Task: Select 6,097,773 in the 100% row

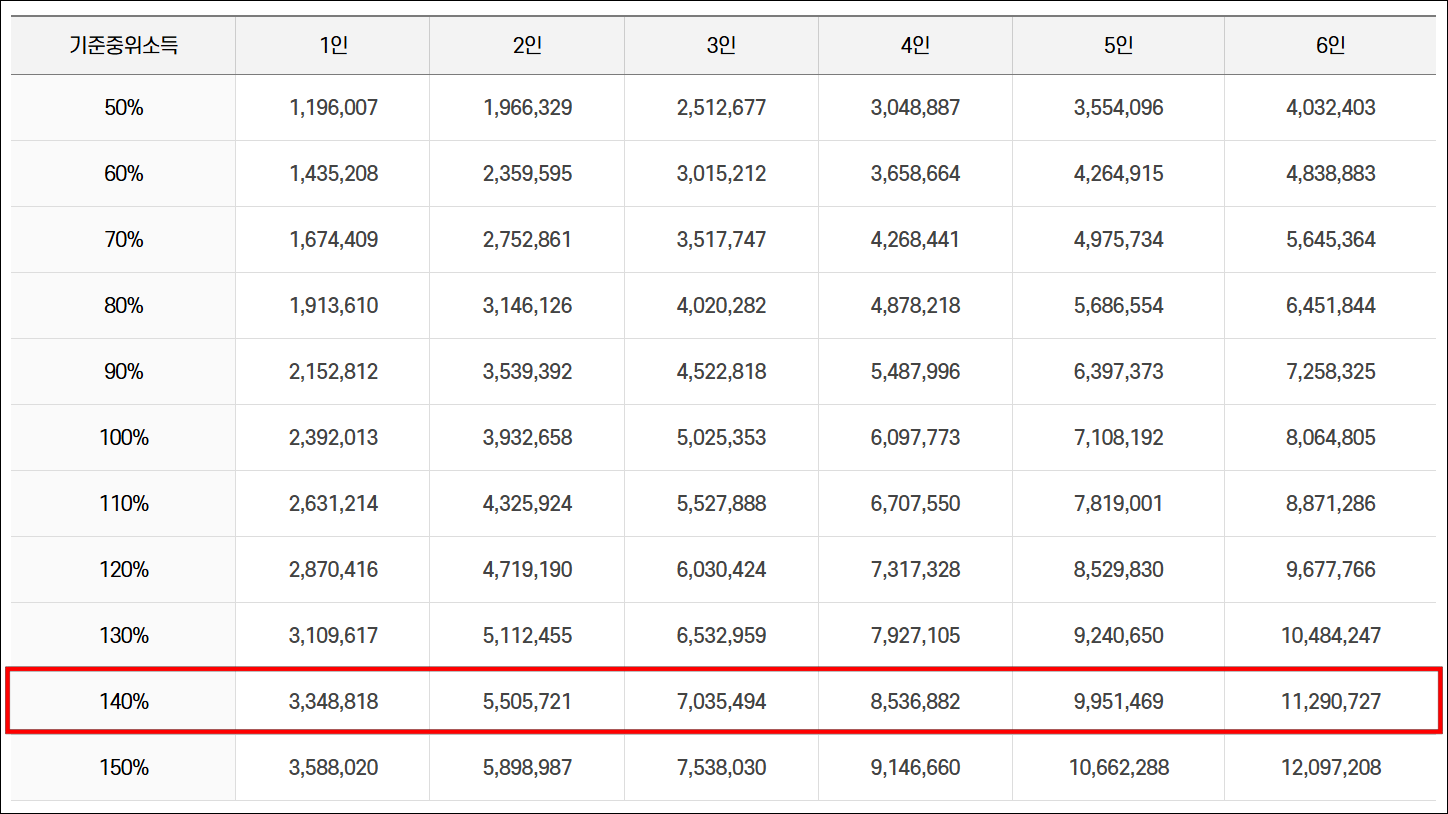Action: coord(916,438)
